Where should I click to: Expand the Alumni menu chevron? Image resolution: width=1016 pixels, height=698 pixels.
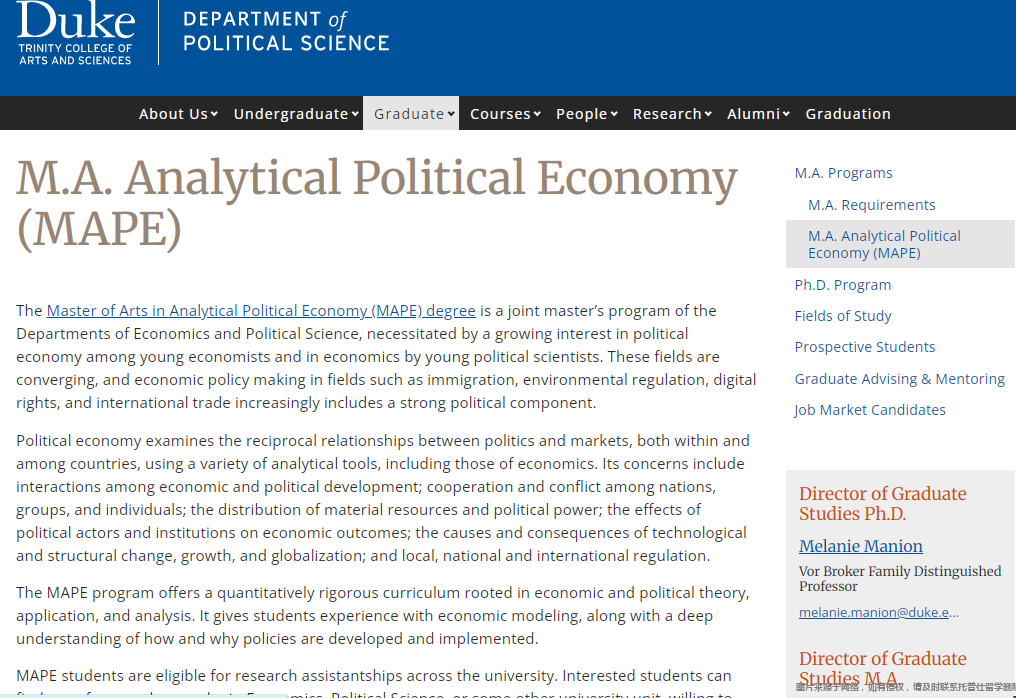(x=786, y=115)
